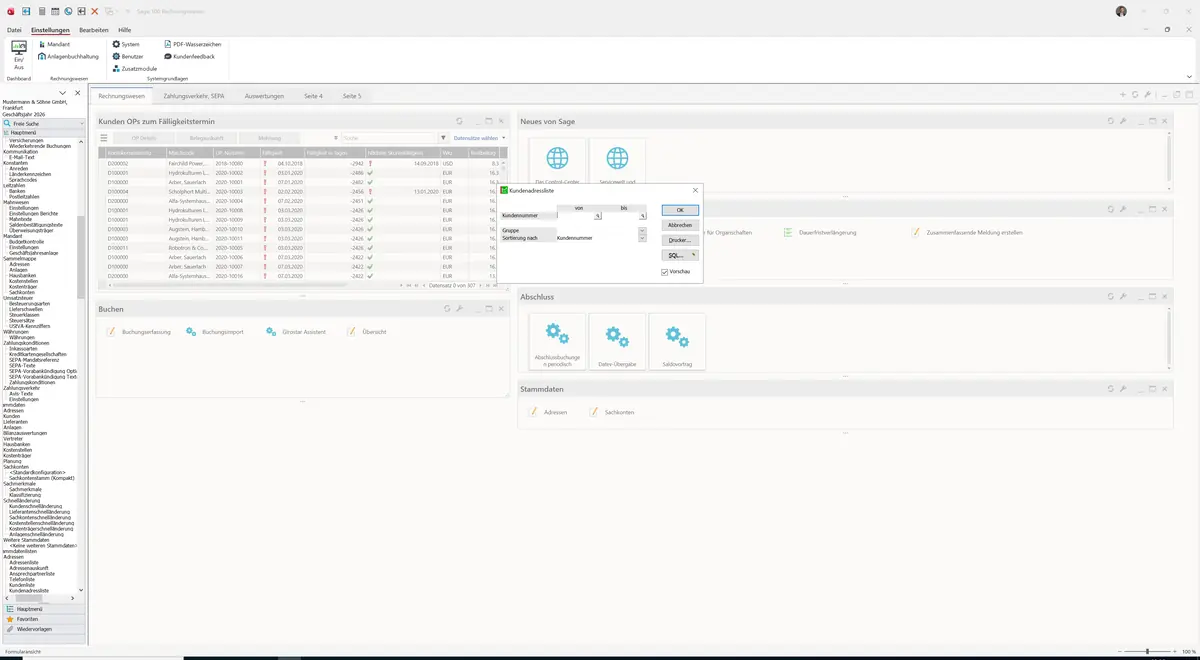
Task: Open the System settings gear
Action: coord(116,45)
